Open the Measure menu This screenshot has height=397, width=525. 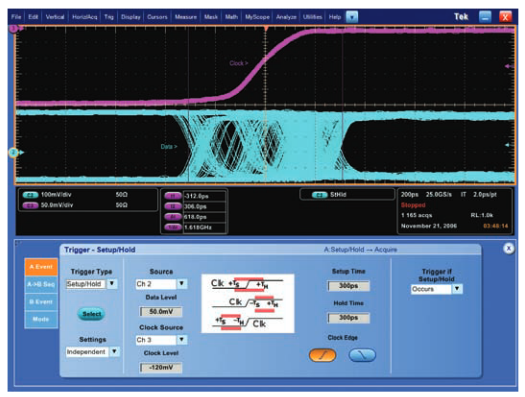click(x=186, y=17)
